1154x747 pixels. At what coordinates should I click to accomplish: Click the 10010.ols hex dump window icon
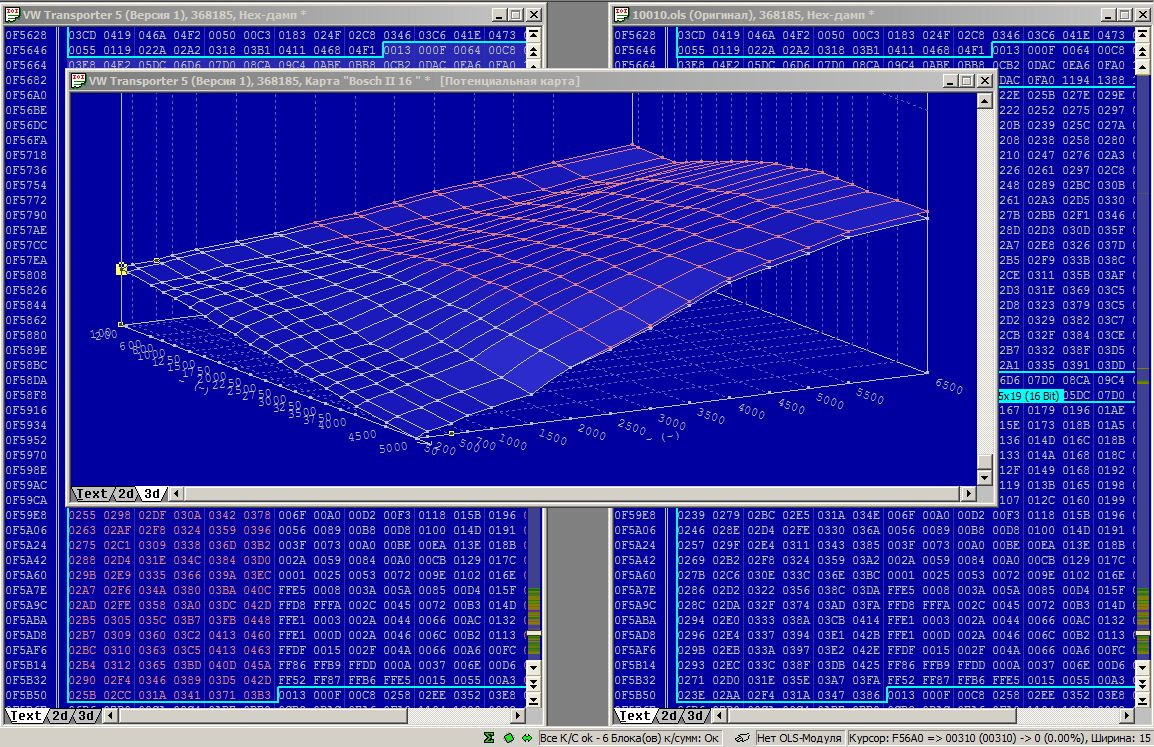pos(621,15)
